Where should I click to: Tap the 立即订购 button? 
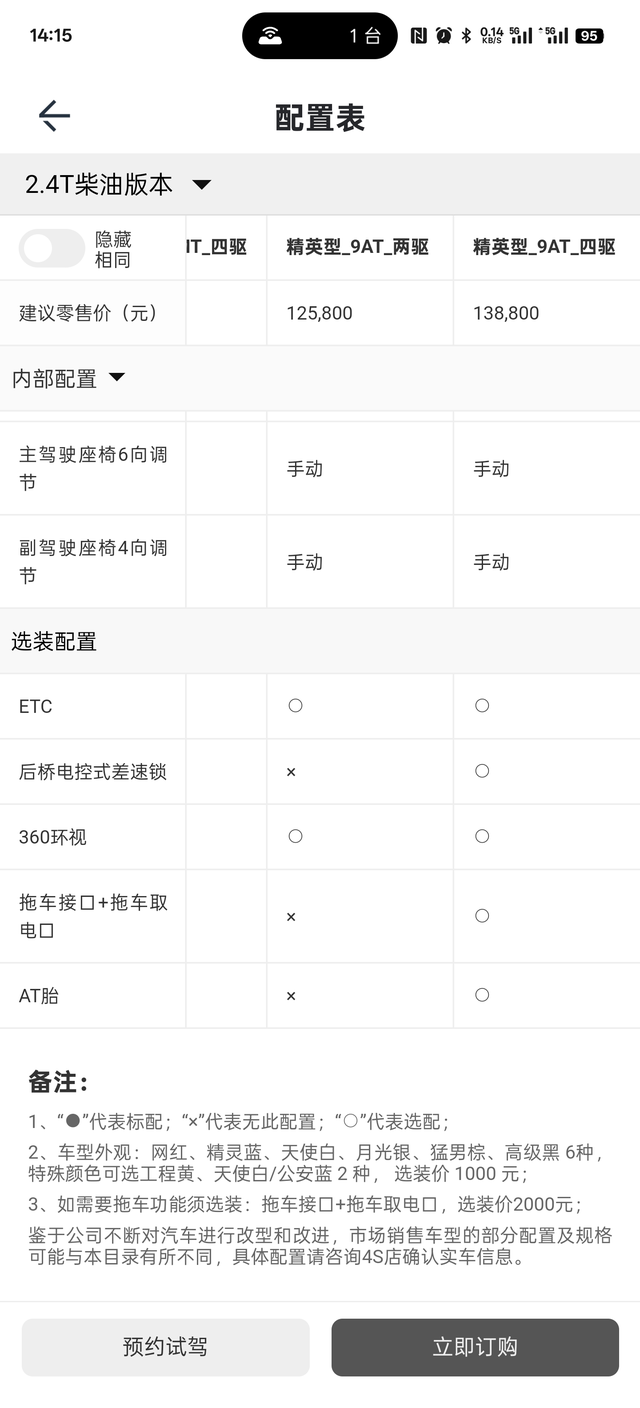474,1347
